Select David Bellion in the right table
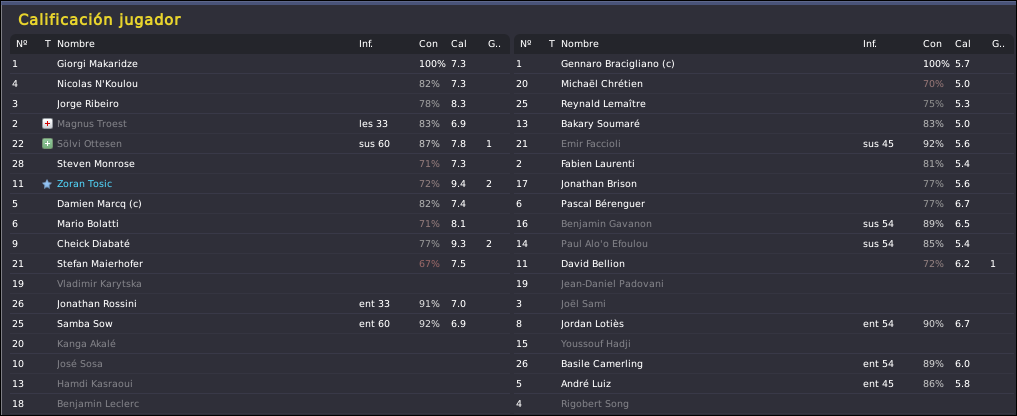Screen dimensions: 1017x416 [x=764, y=263]
